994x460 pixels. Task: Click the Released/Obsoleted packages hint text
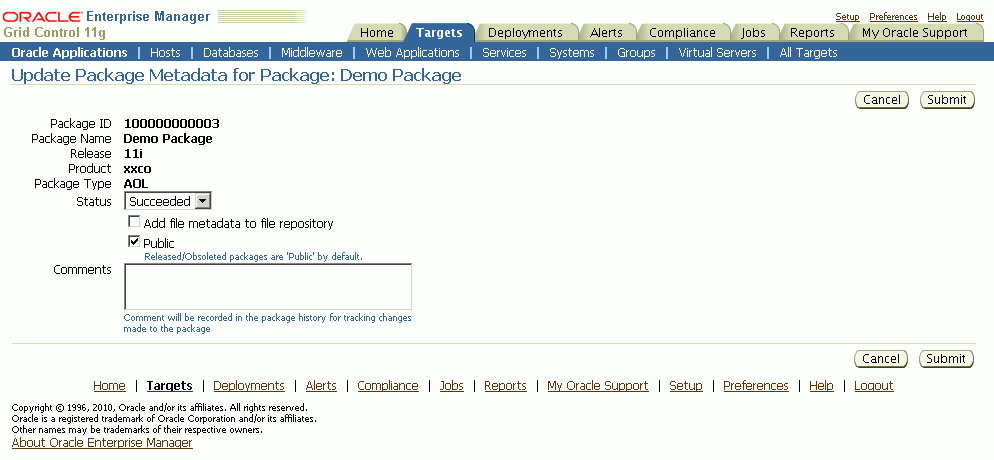click(x=254, y=257)
